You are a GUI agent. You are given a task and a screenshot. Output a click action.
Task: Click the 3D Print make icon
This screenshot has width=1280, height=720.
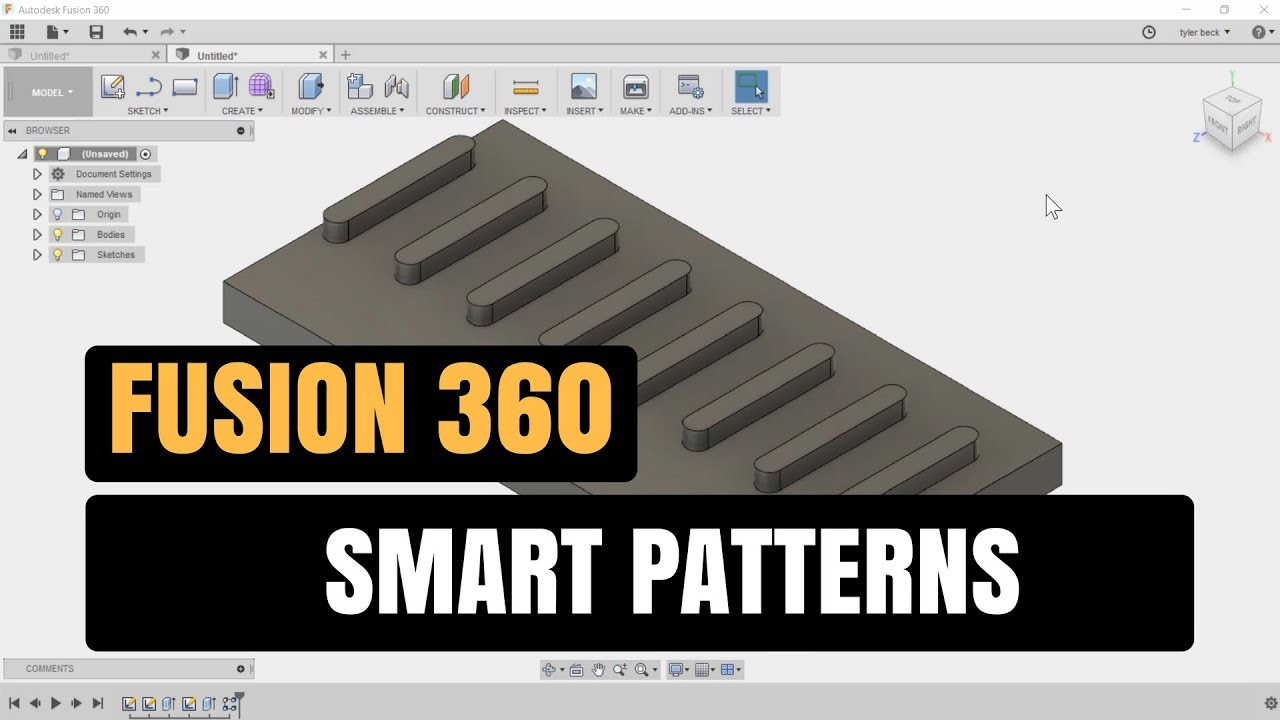635,87
